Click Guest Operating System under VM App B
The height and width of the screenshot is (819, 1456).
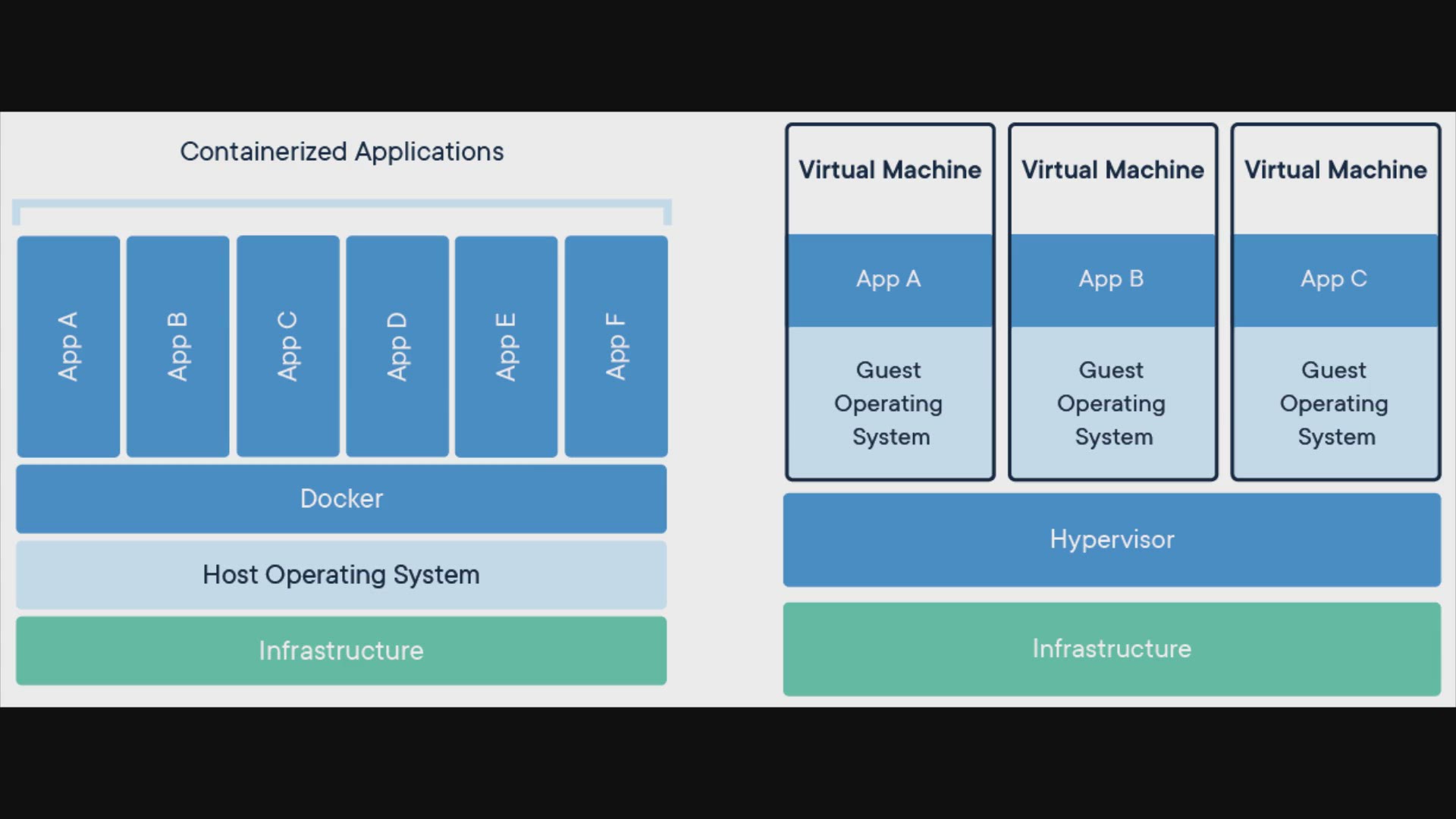[x=1112, y=403]
